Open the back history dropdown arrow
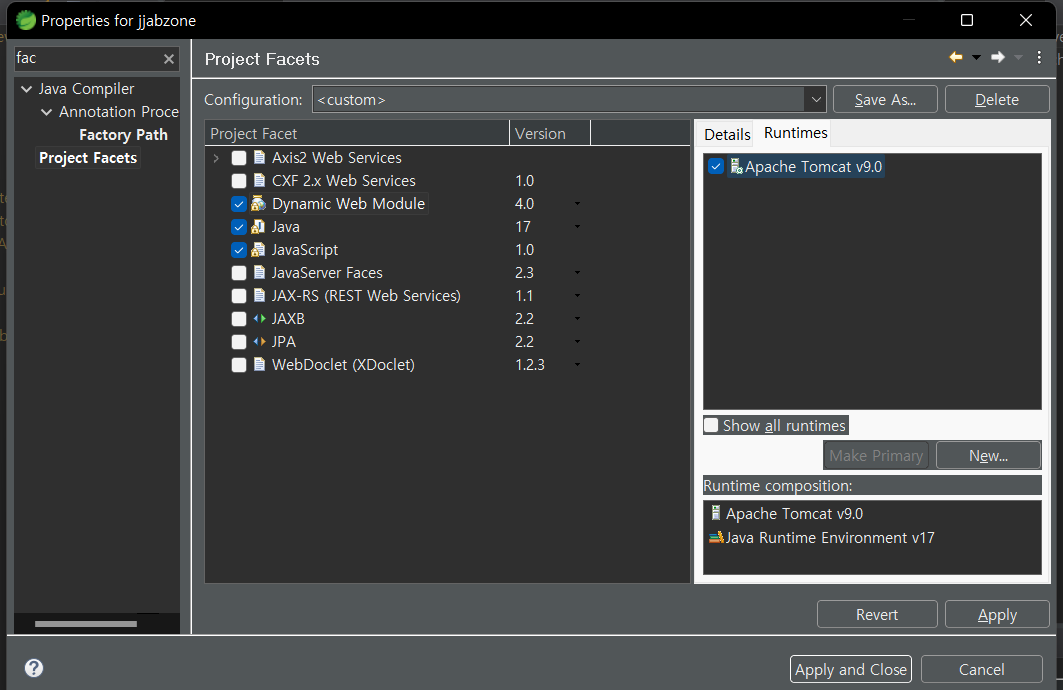Image resolution: width=1063 pixels, height=690 pixels. click(x=976, y=58)
